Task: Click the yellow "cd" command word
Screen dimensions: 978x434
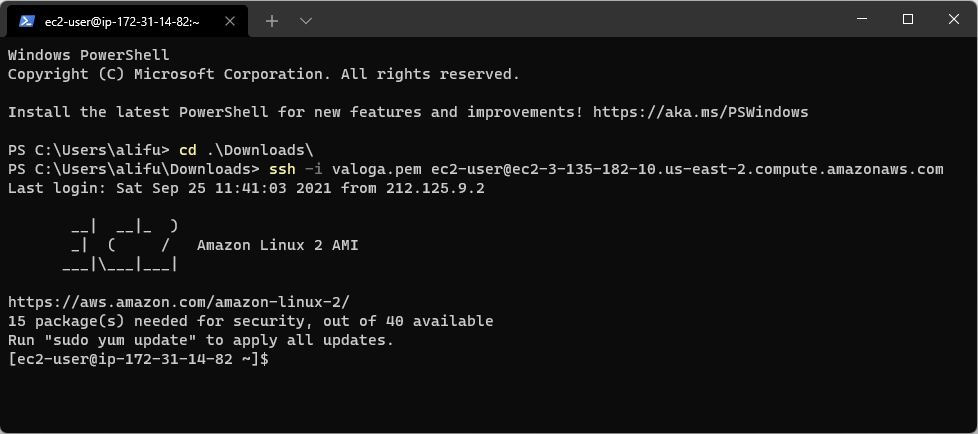Action: coord(187,150)
